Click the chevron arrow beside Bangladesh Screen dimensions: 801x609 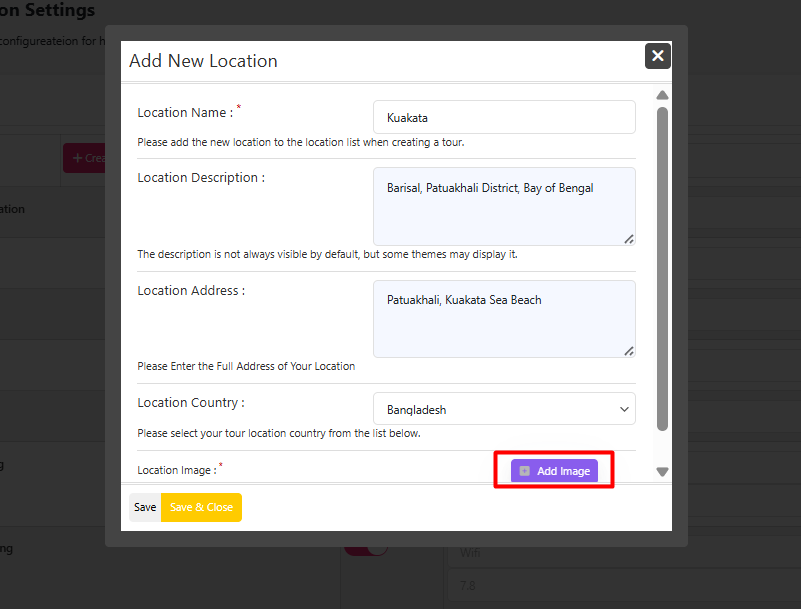[x=624, y=409]
